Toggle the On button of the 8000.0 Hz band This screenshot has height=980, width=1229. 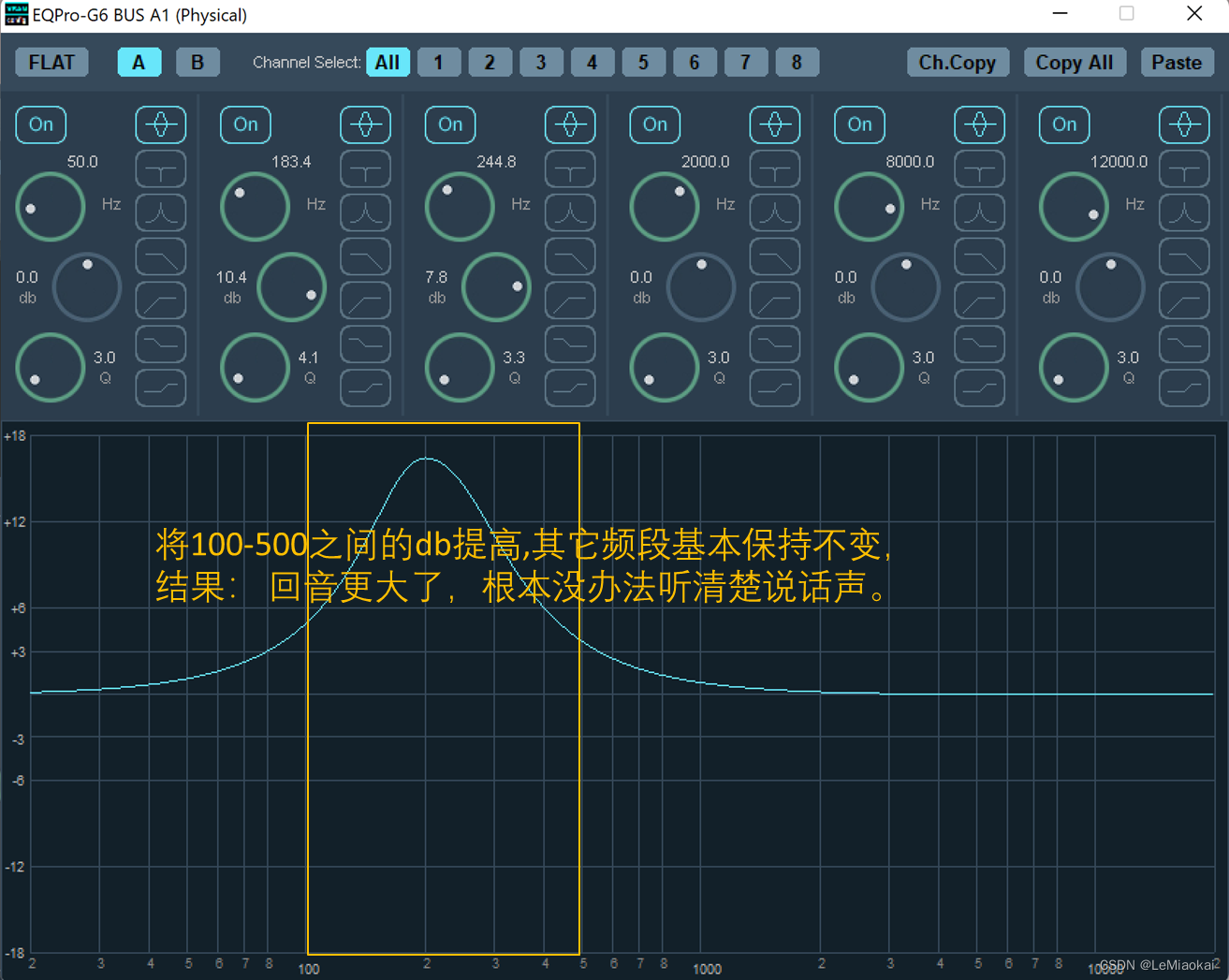click(859, 124)
